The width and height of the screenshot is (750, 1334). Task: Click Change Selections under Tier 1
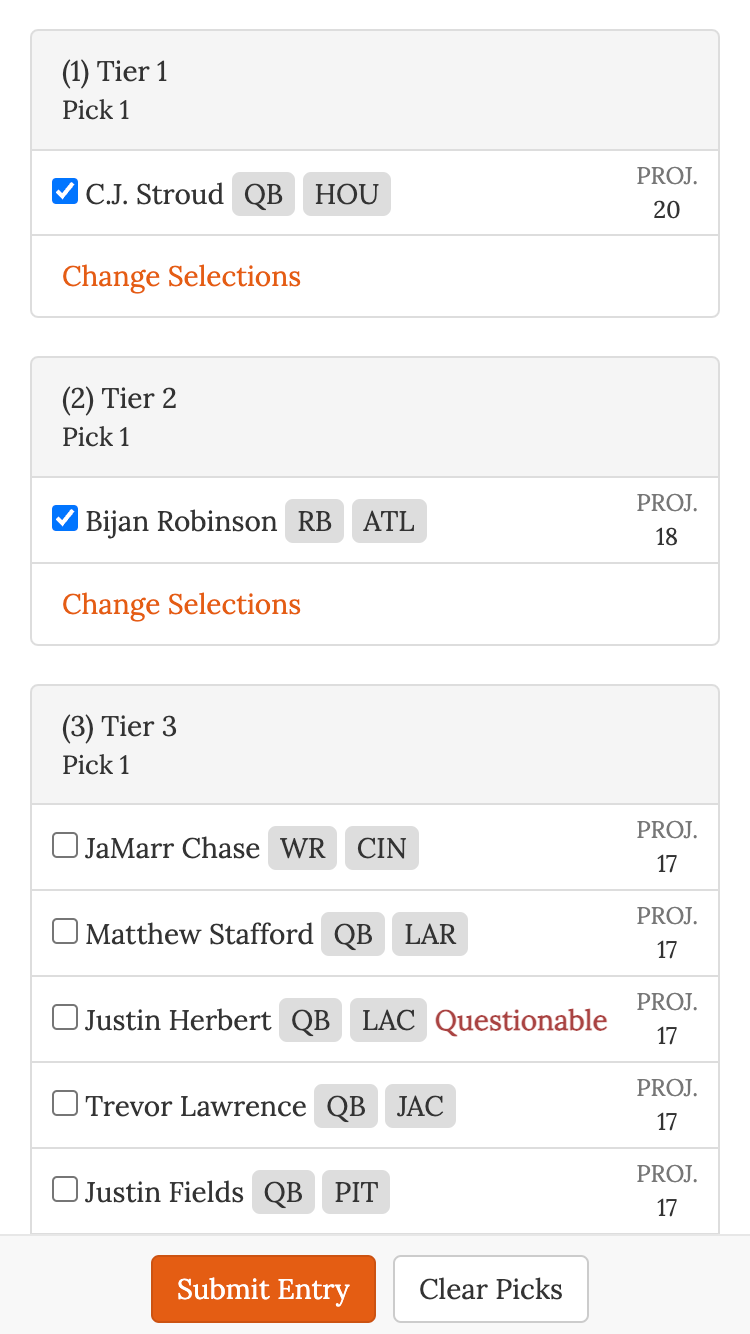coord(181,277)
